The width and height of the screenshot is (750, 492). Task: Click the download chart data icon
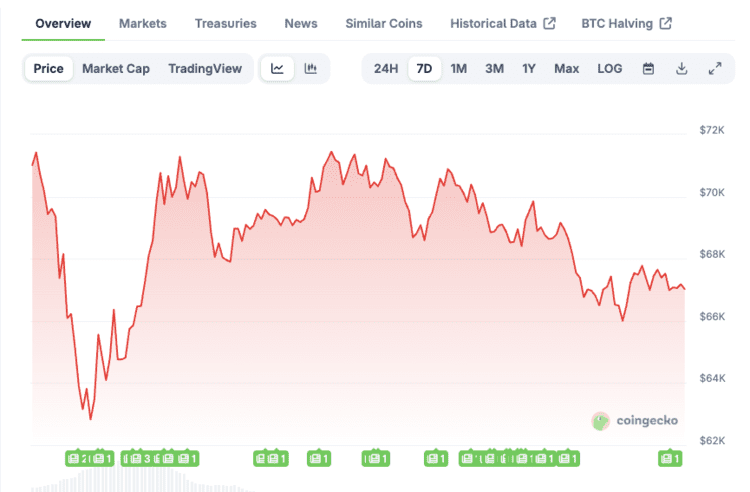681,69
